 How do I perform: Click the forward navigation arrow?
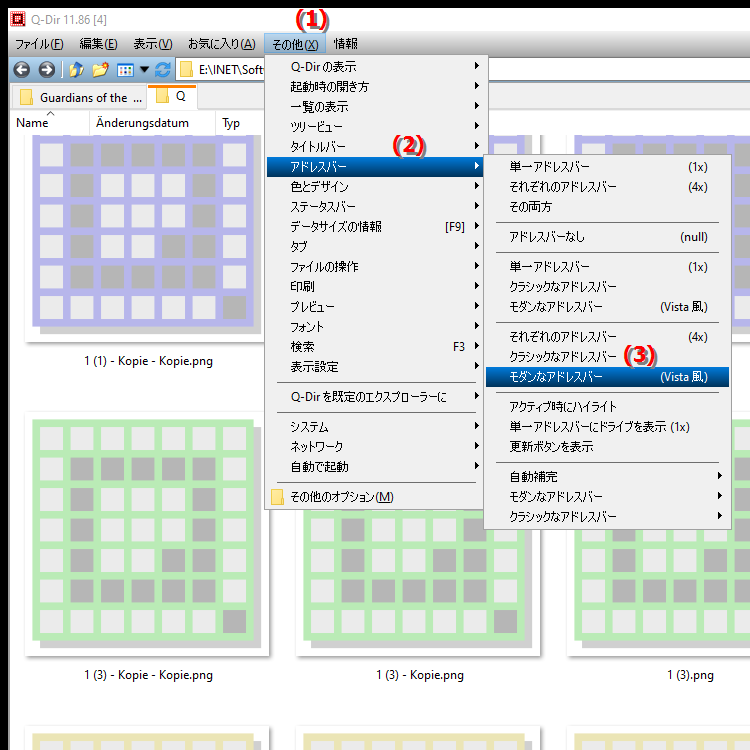click(x=46, y=70)
